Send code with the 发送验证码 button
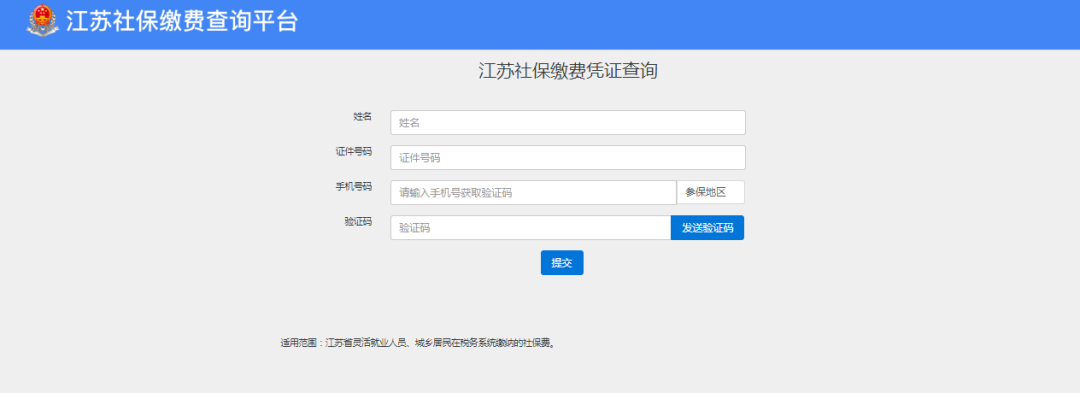1080x393 pixels. click(707, 228)
